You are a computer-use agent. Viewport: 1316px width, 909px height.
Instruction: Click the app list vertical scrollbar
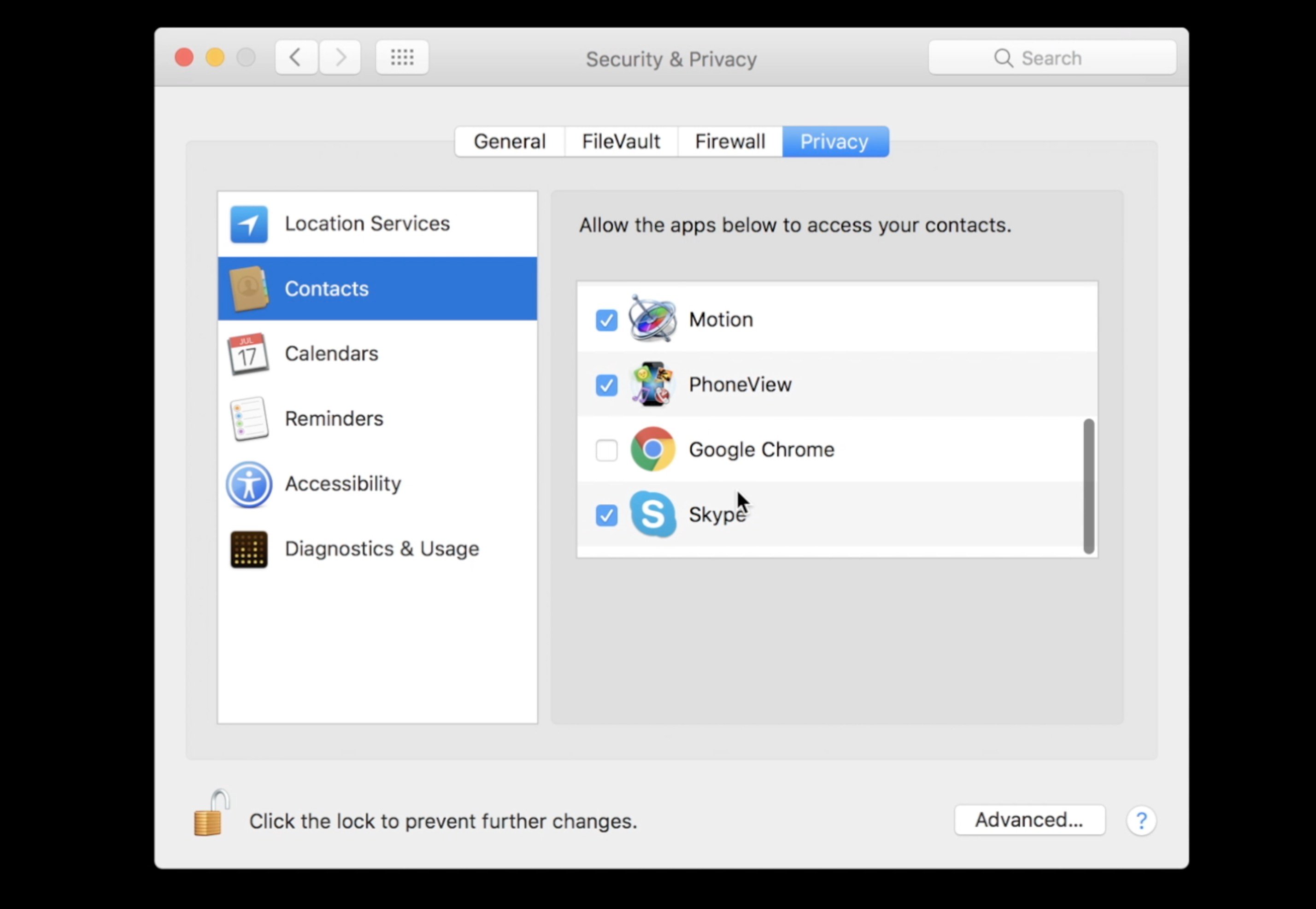pos(1088,486)
